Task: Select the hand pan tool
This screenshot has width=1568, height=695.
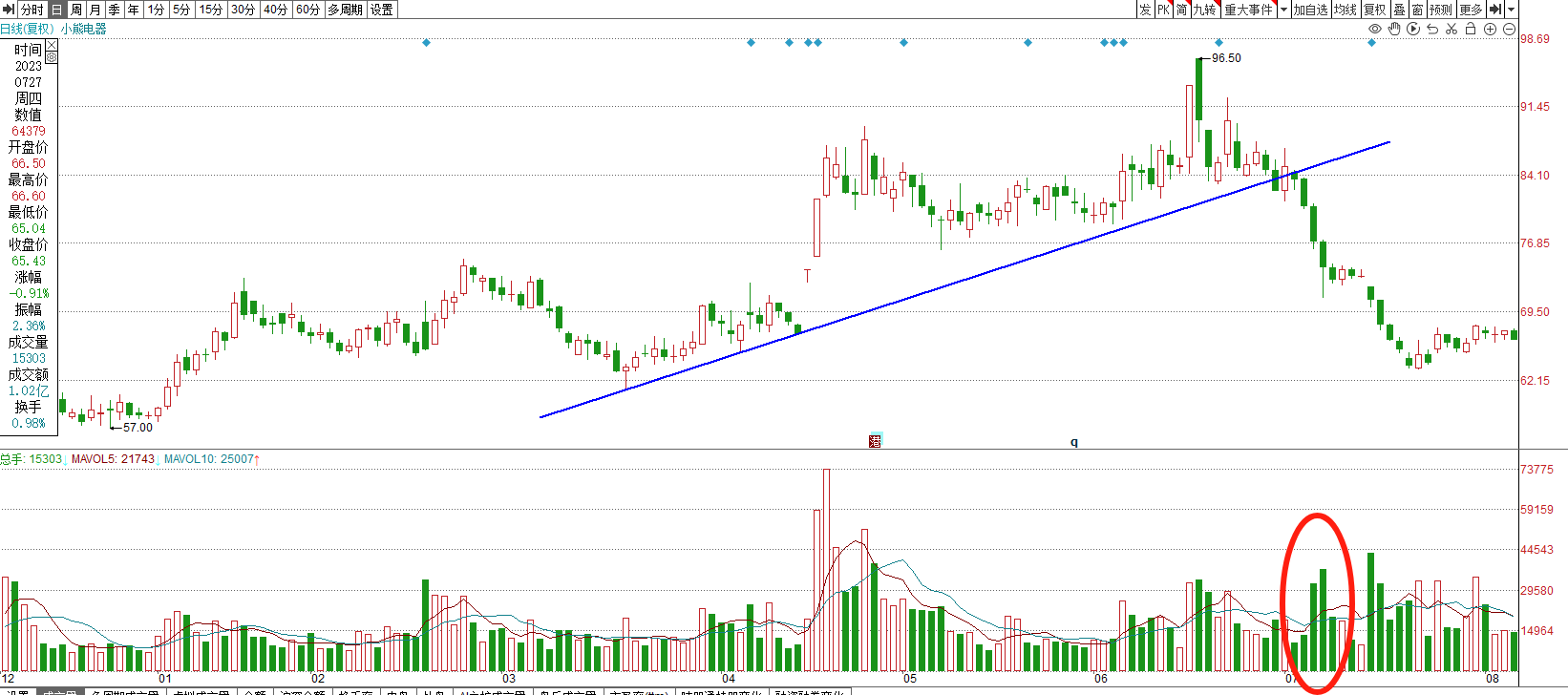Action: [x=1394, y=30]
